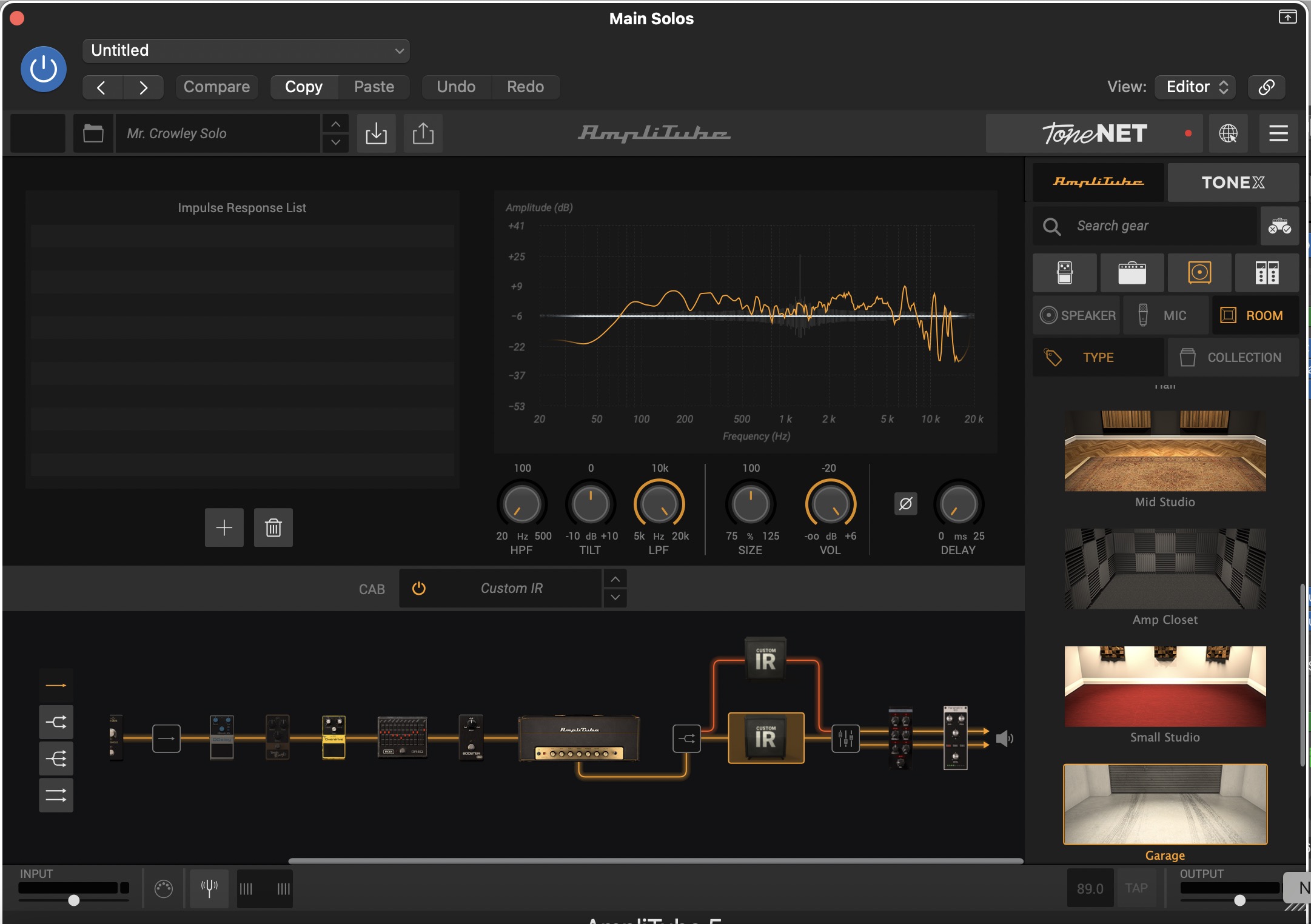Click the gear filter icon beside search

(x=1279, y=226)
